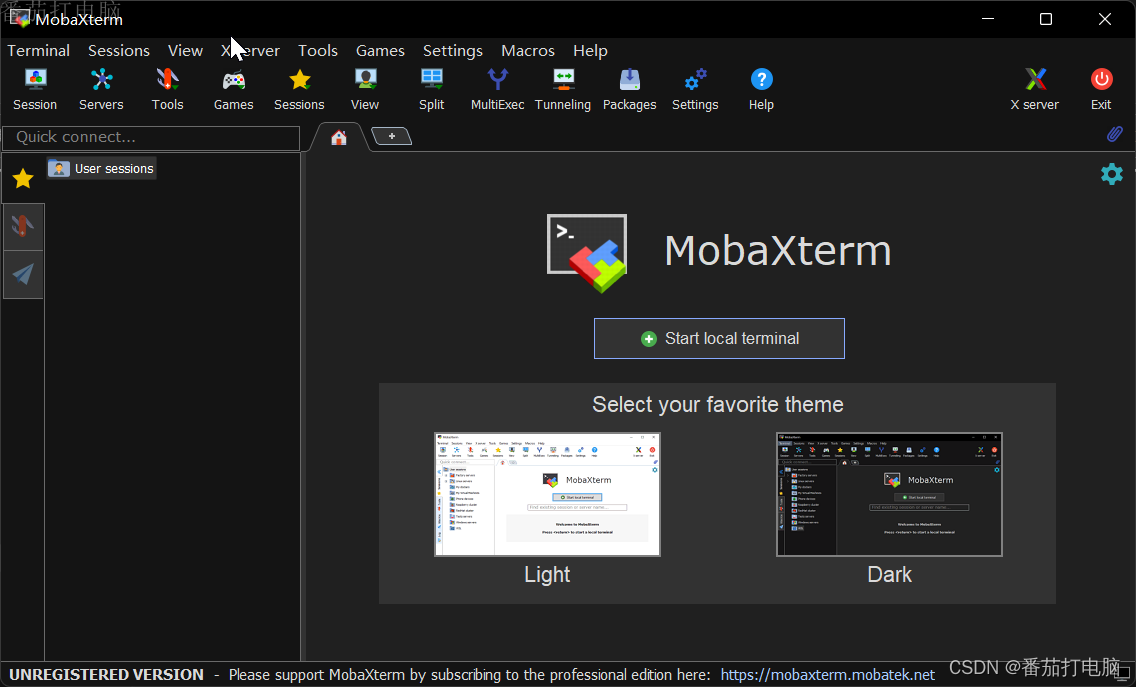1136x687 pixels.
Task: Start the X server icon
Action: click(x=1034, y=88)
